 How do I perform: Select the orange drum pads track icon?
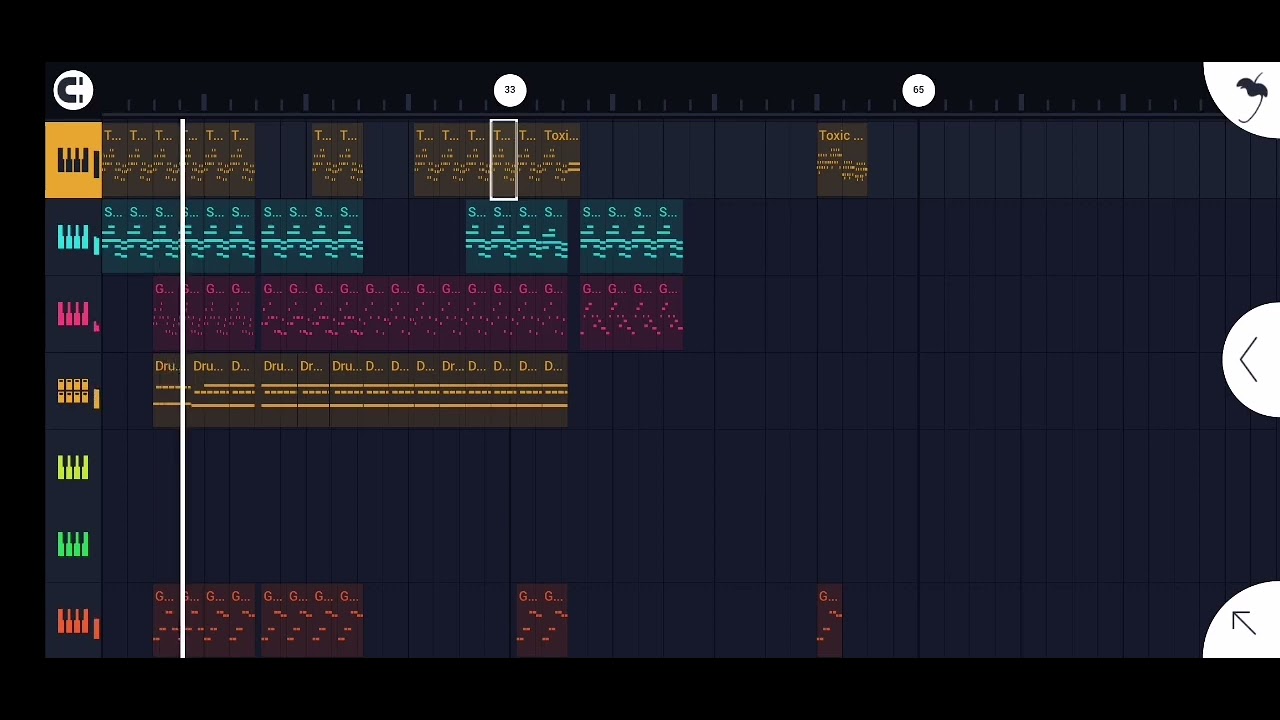tap(73, 391)
